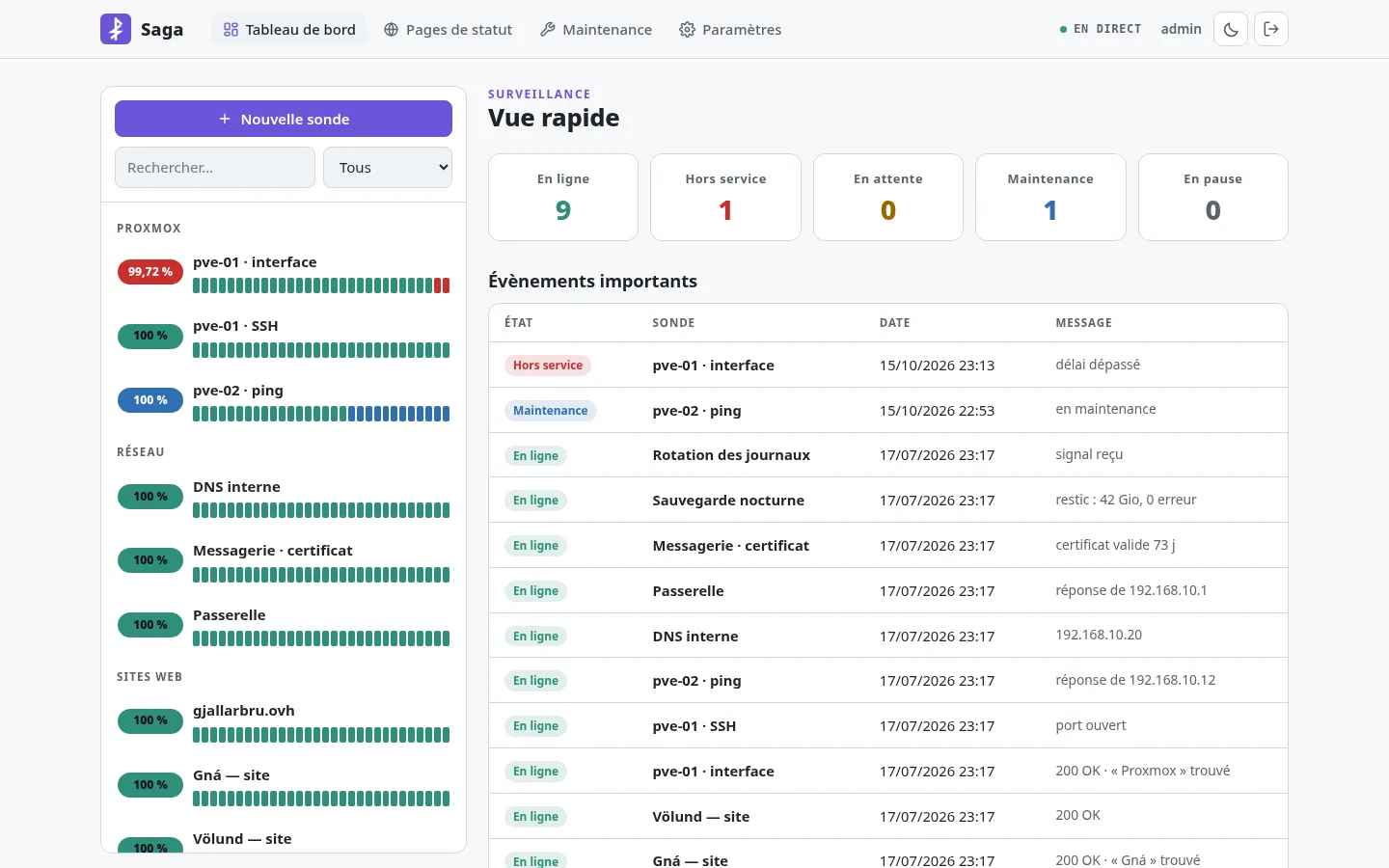The image size is (1389, 868).
Task: Select gjallarbru.ovh probe in sidebar
Action: [284, 722]
